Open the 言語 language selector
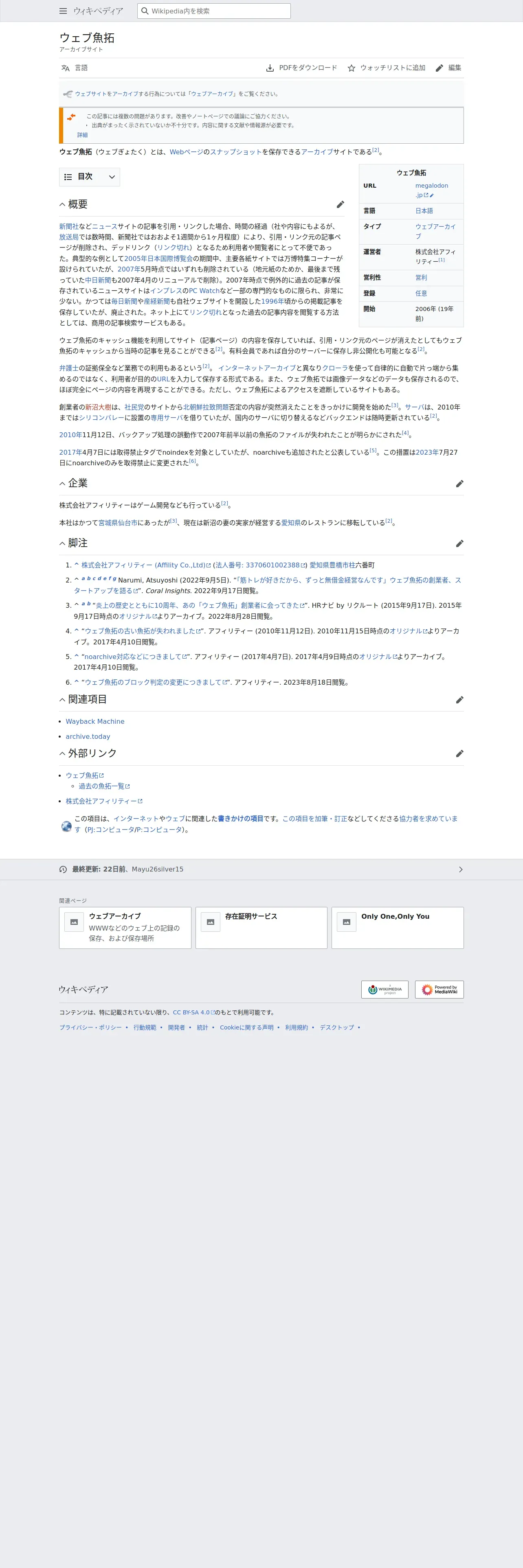Viewport: 523px width, 1568px height. click(74, 68)
